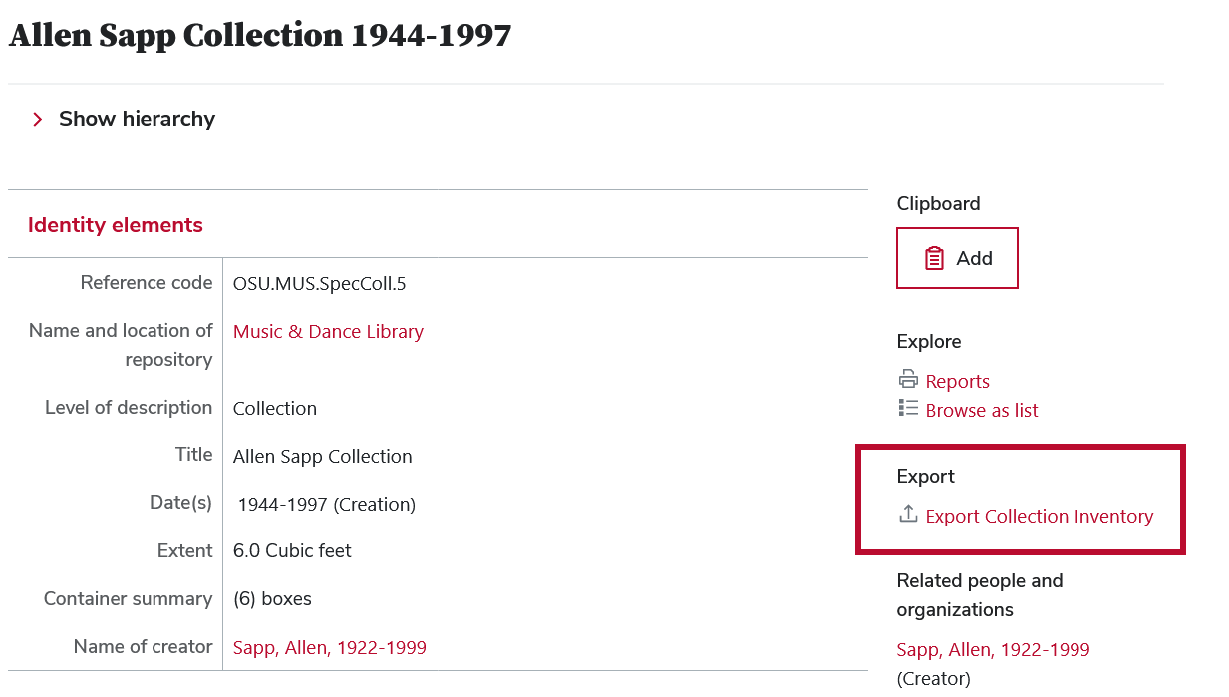Open creator Sapp, Allen link in table
The height and width of the screenshot is (697, 1229).
330,647
